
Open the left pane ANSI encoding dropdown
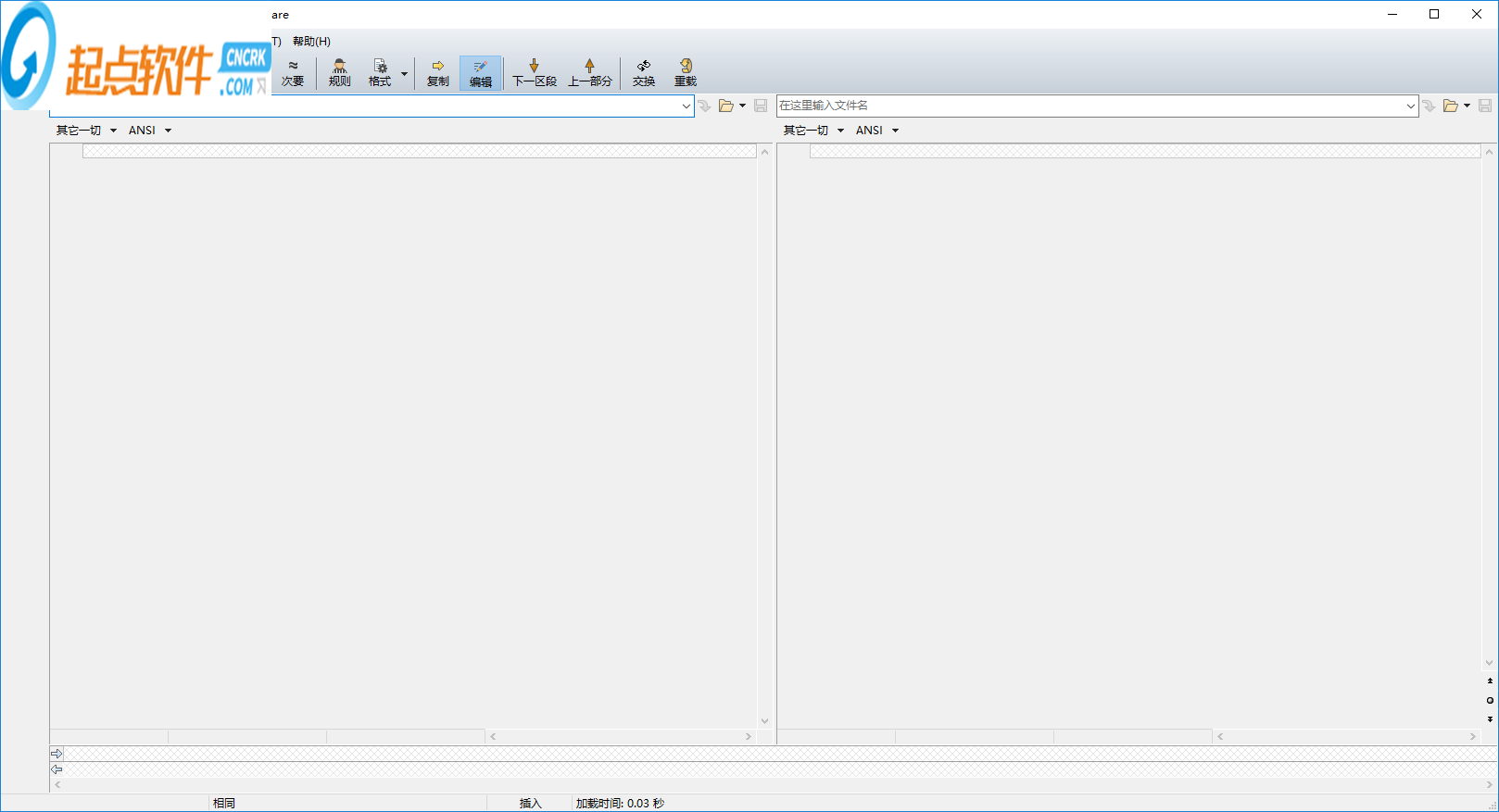click(x=150, y=131)
